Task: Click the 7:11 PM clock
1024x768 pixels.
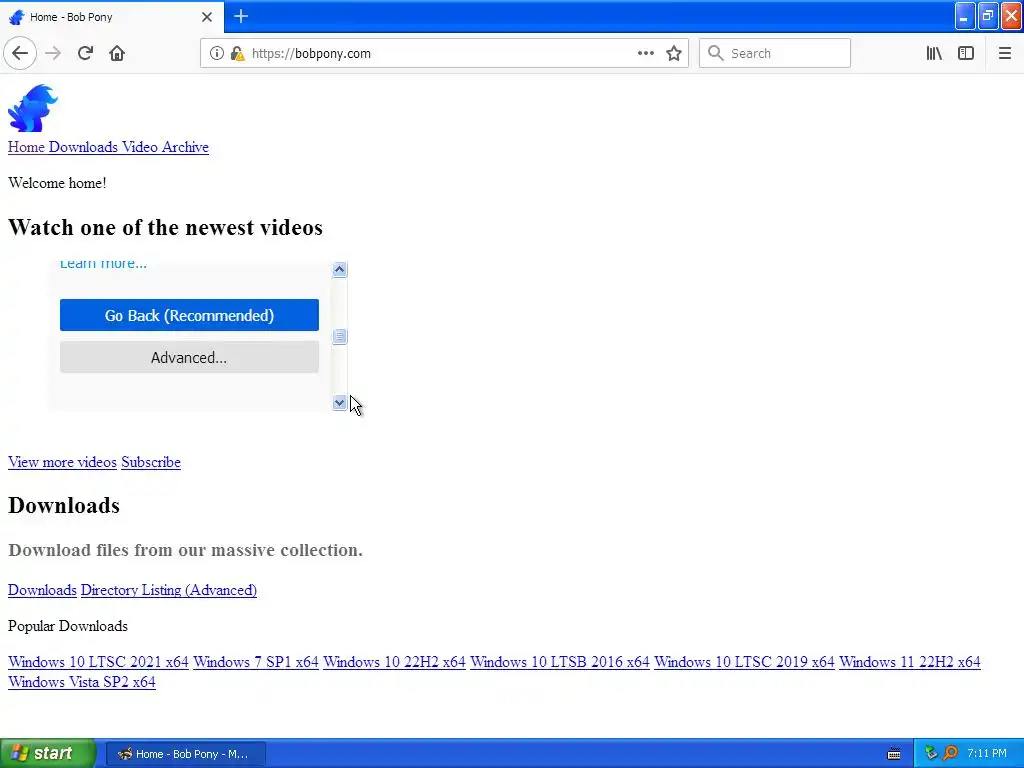Action: [x=987, y=754]
